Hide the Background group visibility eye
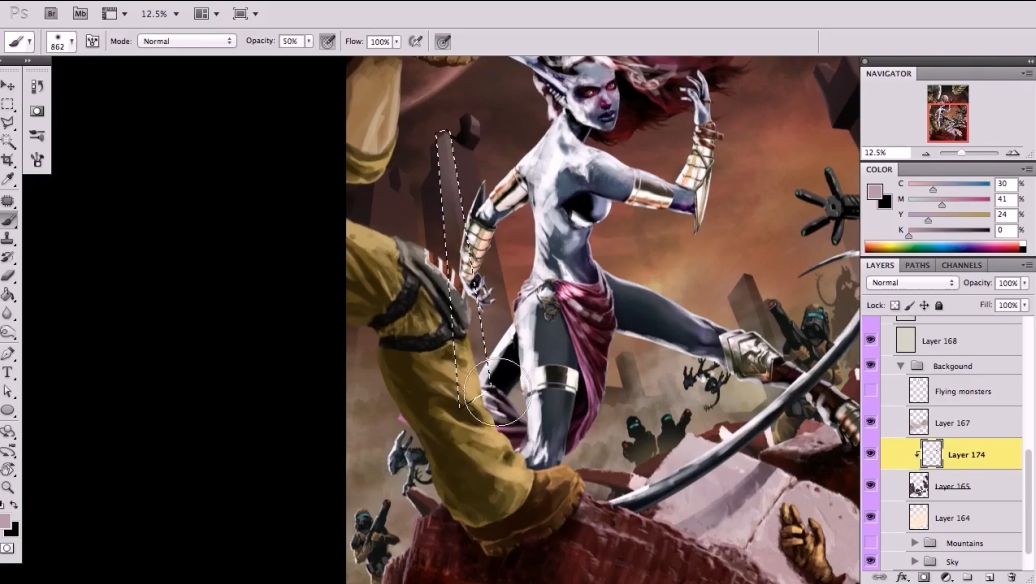1036x584 pixels. coord(870,365)
